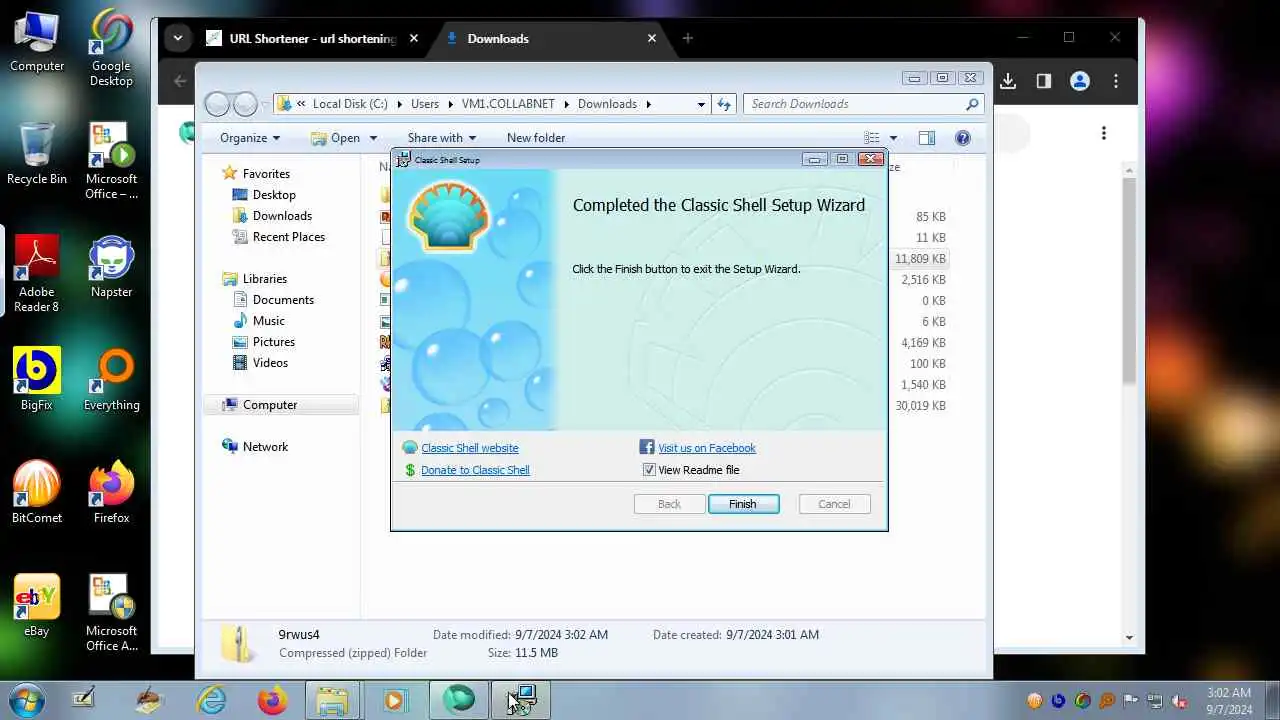
Task: Switch to Windows Explorer in the taskbar
Action: 332,700
